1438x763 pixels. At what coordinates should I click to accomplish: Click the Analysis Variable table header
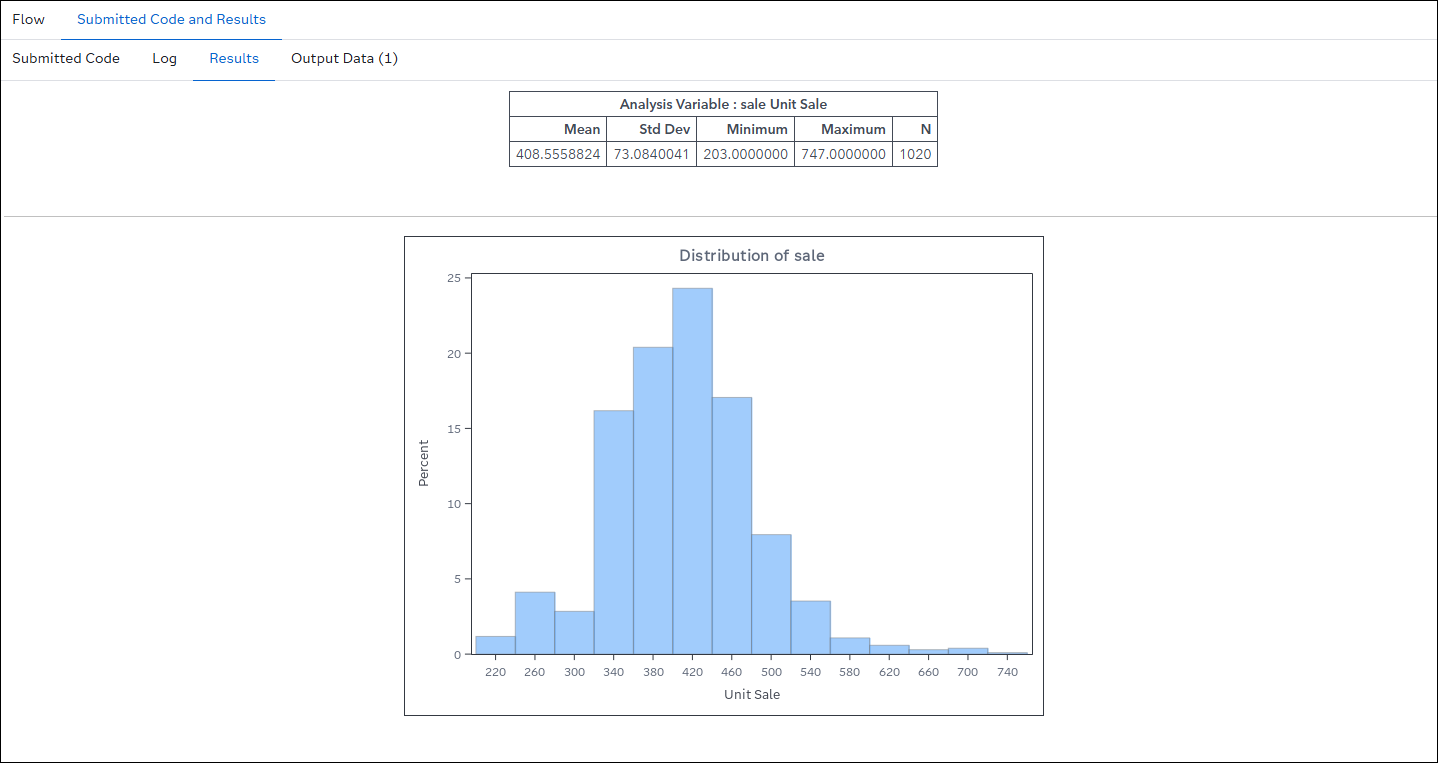(723, 104)
